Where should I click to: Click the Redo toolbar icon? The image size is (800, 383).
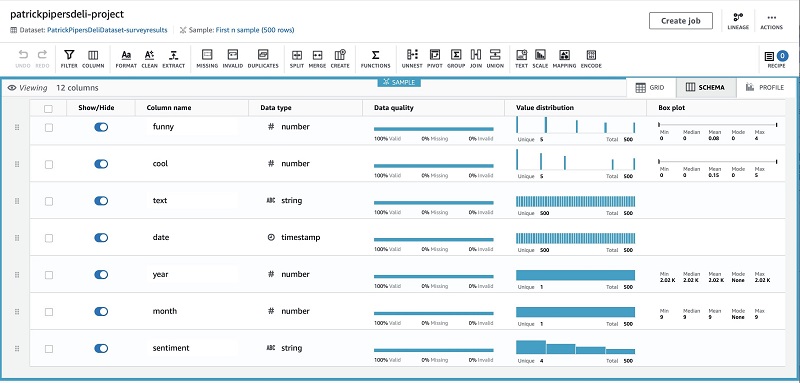[x=42, y=58]
